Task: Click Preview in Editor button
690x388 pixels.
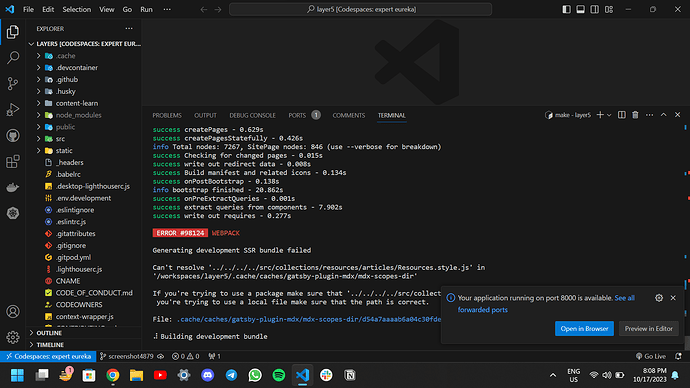Action: pyautogui.click(x=649, y=329)
